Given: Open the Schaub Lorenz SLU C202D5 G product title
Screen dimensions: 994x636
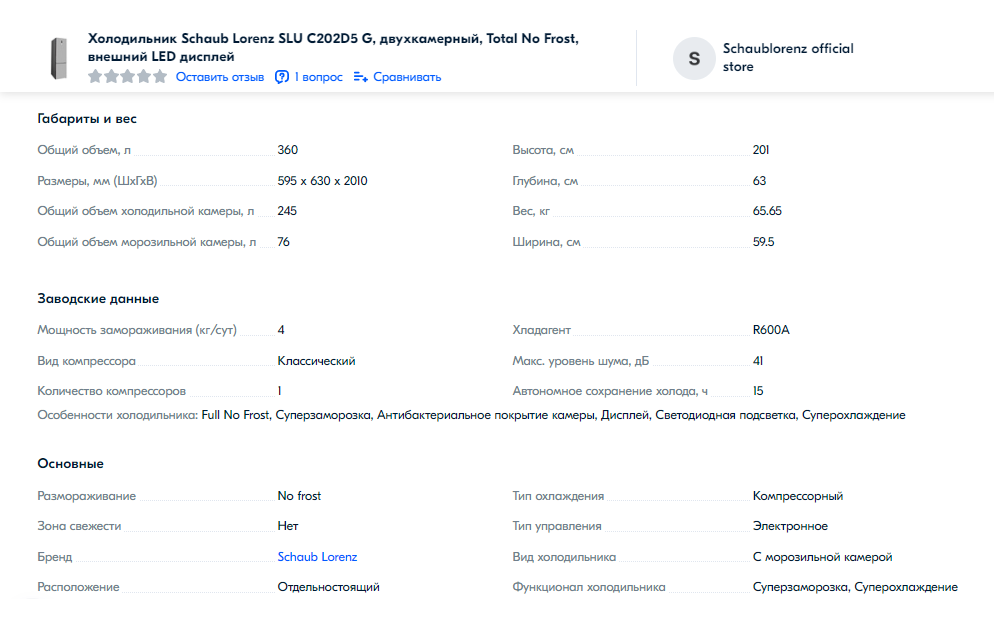Looking at the screenshot, I should click(x=333, y=48).
